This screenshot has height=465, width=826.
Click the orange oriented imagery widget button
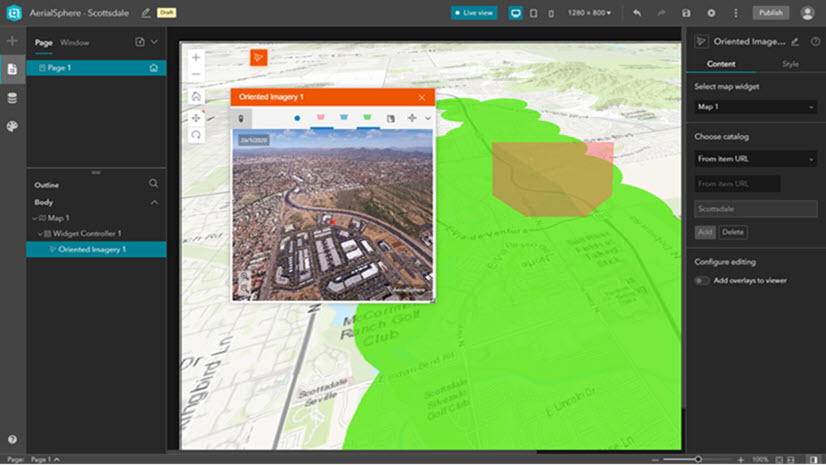coord(259,57)
